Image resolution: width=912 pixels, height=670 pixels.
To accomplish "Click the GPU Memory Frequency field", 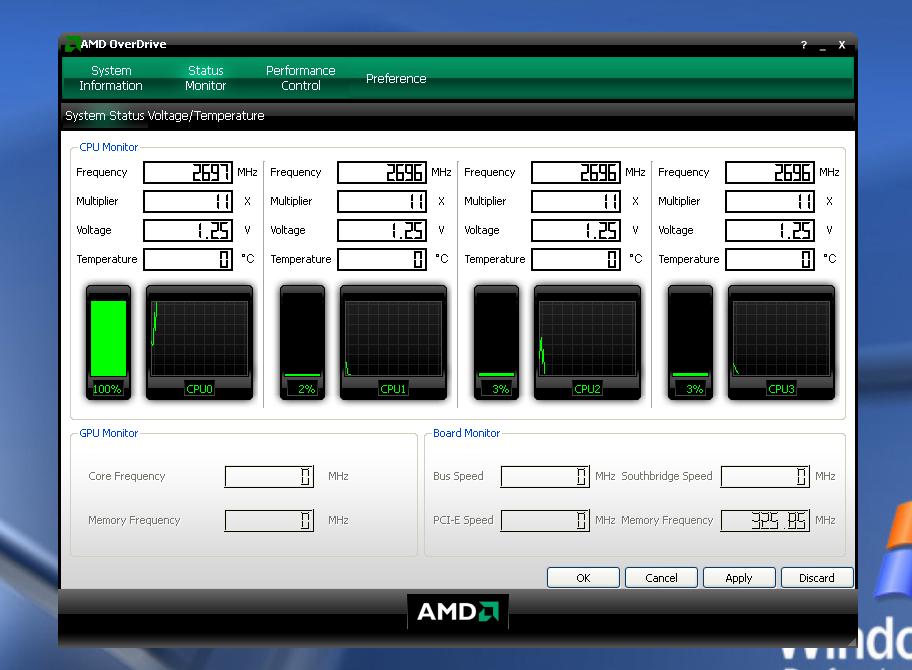I will coord(269,521).
